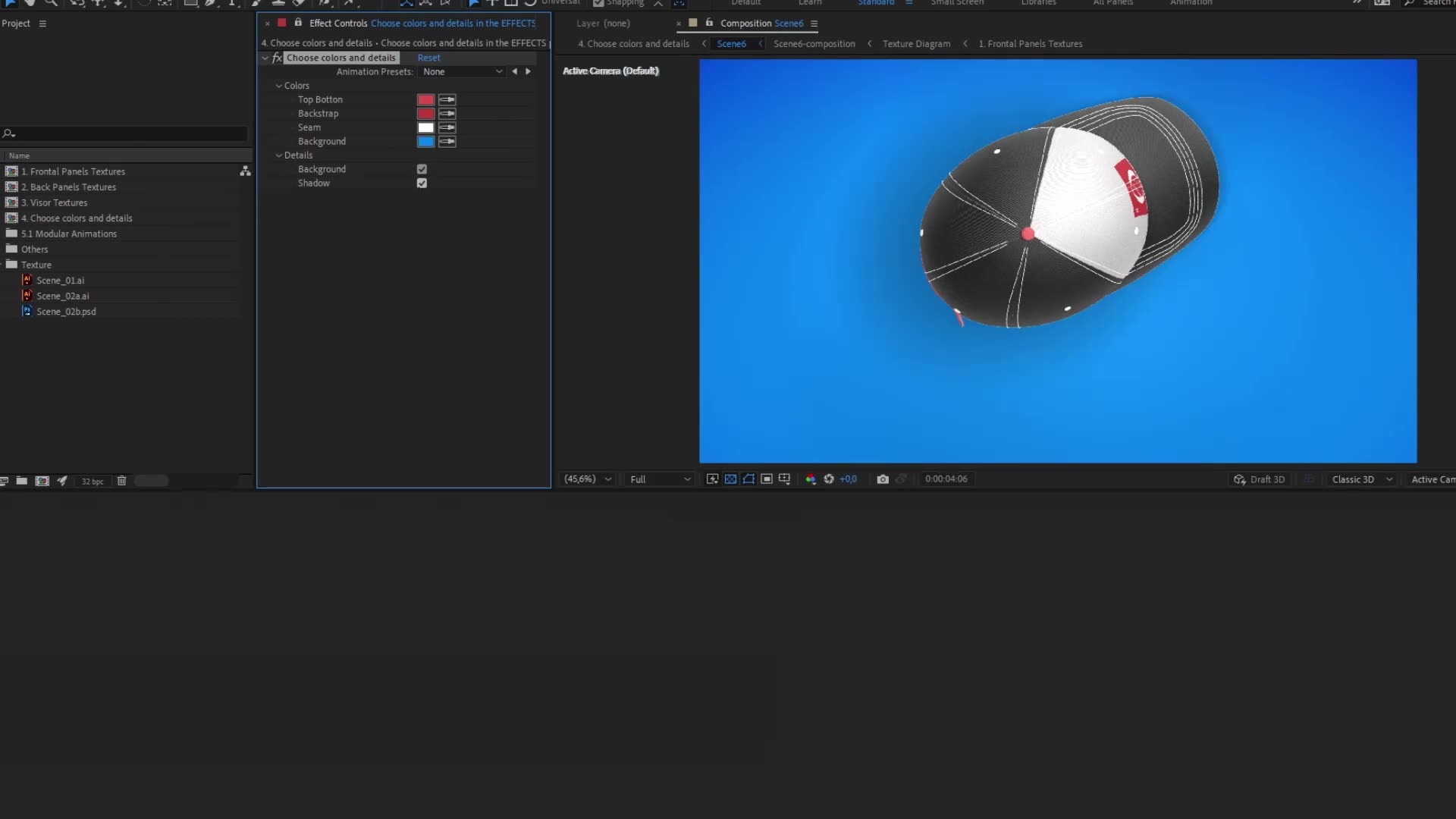Select the Hand tool
This screenshot has height=819, width=1456.
(30, 3)
